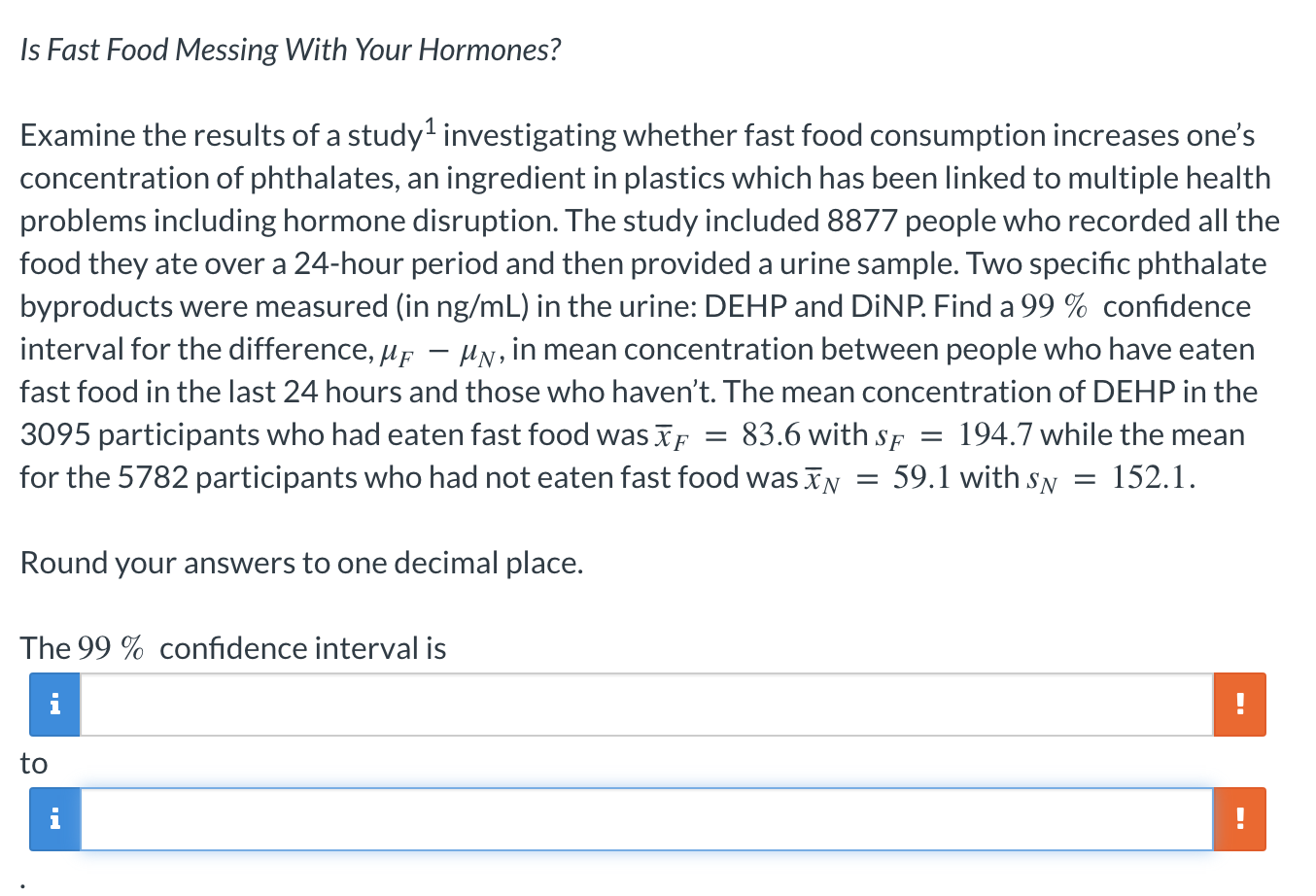Click the word to between the answer boxes
Viewport: 1316px width, 896px height.
point(32,764)
